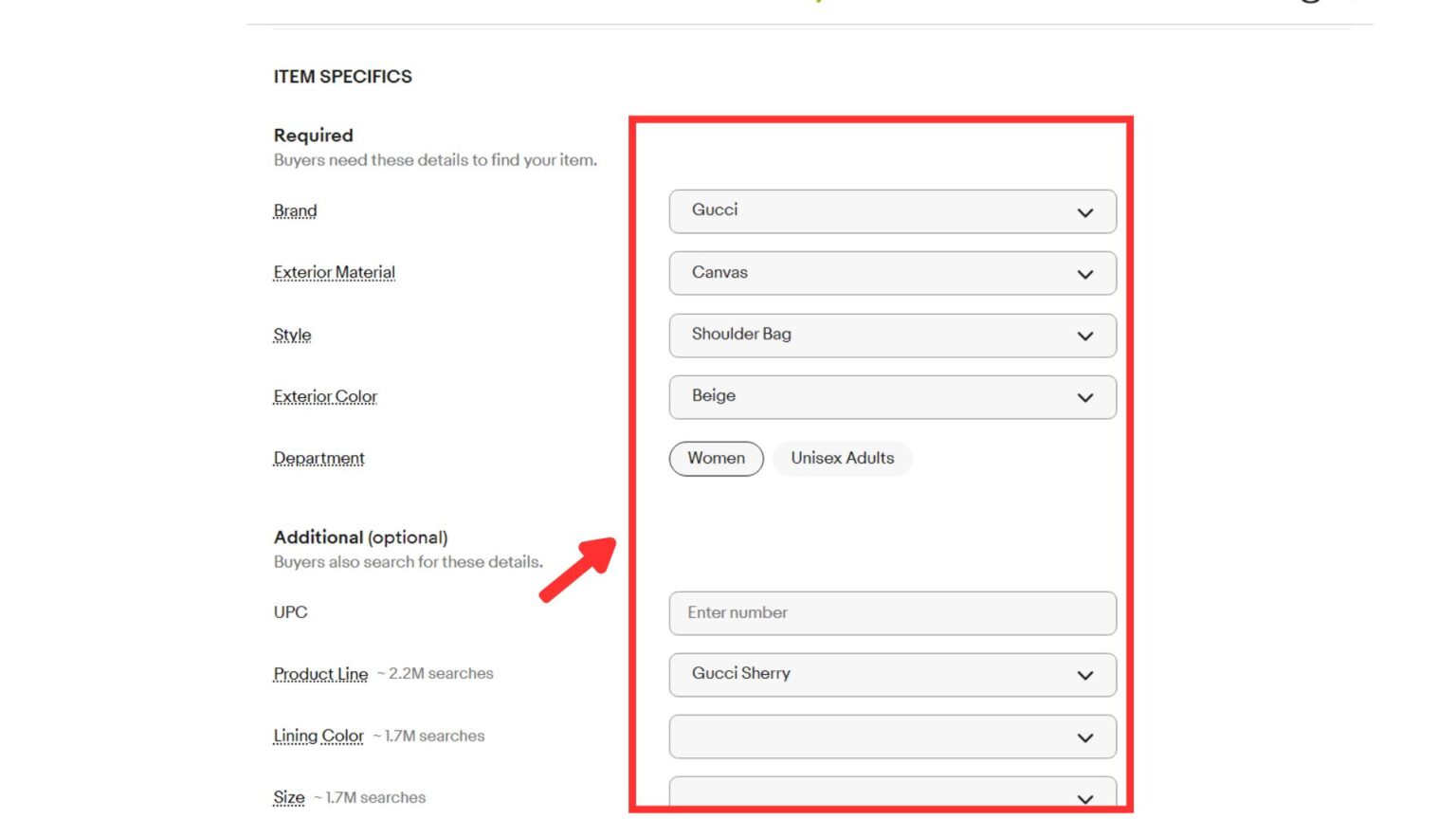The width and height of the screenshot is (1456, 819).
Task: Click the Product Line label link
Action: (x=320, y=674)
